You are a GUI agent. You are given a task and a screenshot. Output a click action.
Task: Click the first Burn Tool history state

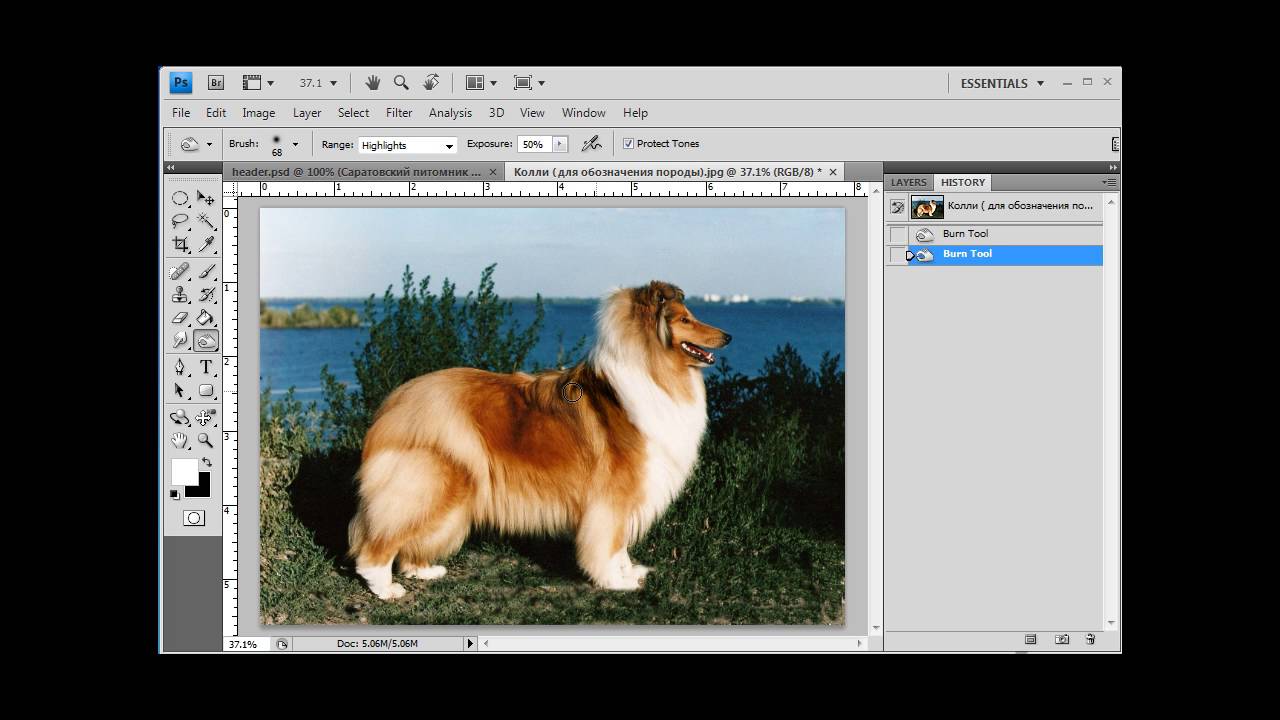click(x=965, y=234)
